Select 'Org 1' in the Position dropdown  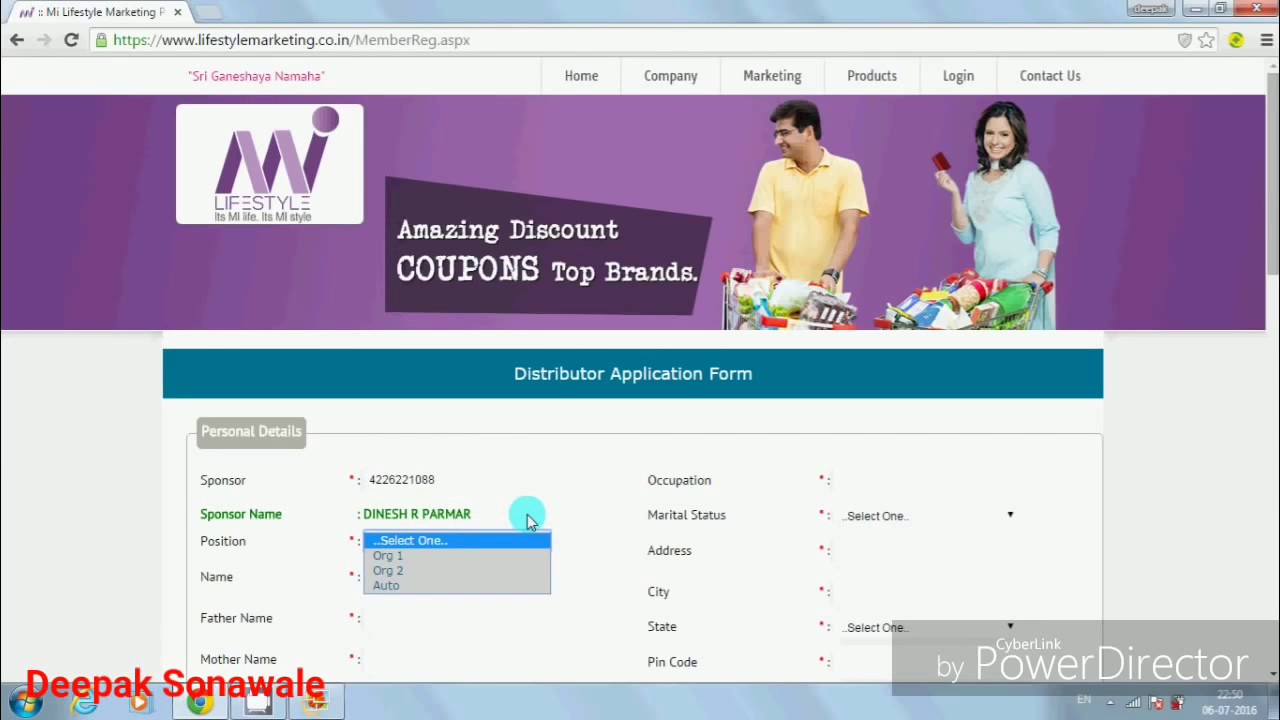click(457, 556)
